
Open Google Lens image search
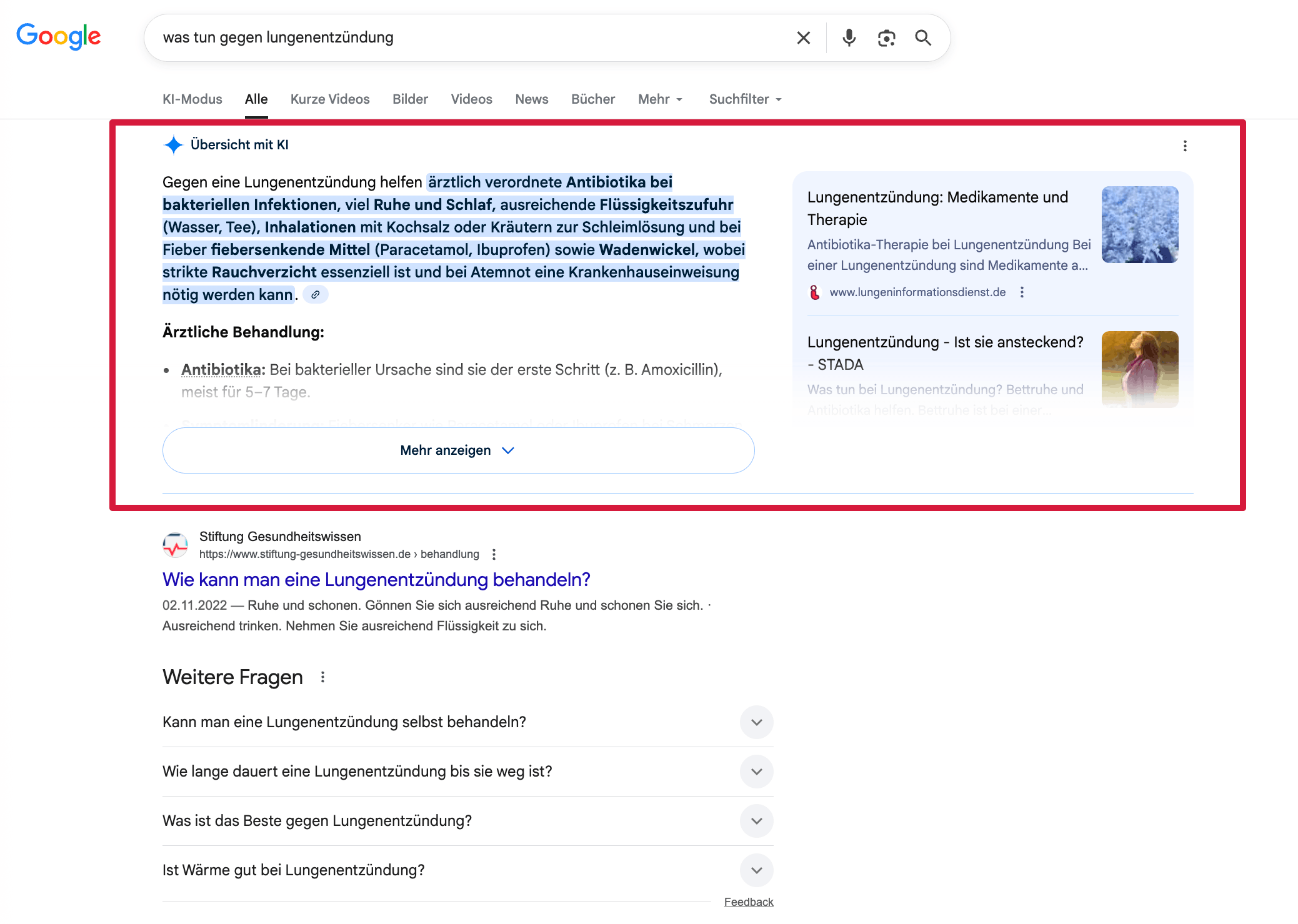pos(886,37)
